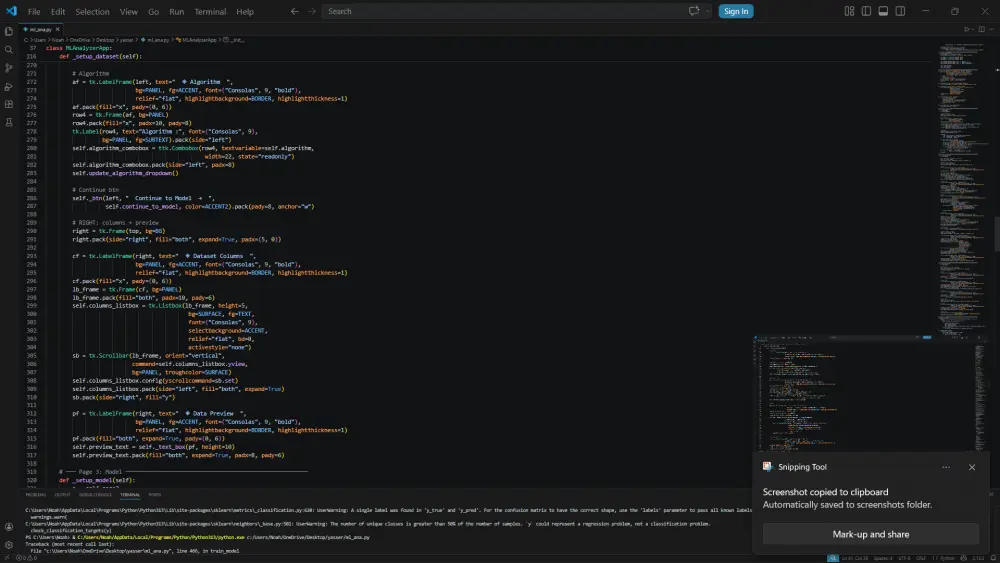This screenshot has height=563, width=1000.
Task: Click Mark-up and share button
Action: click(x=871, y=534)
